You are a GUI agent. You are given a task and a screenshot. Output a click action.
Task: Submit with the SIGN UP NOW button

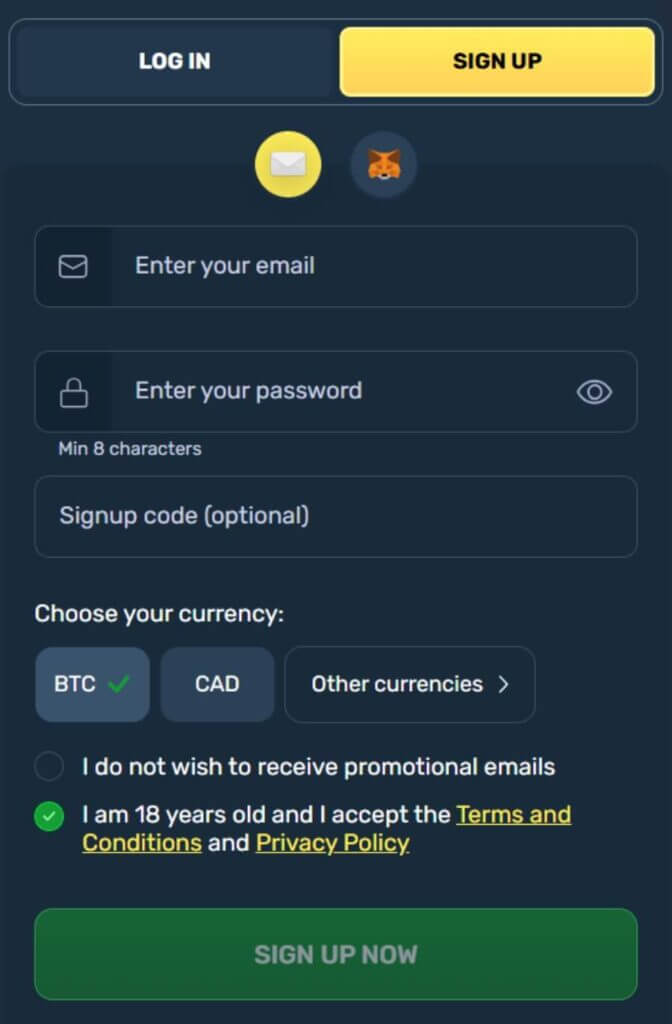pyautogui.click(x=336, y=954)
